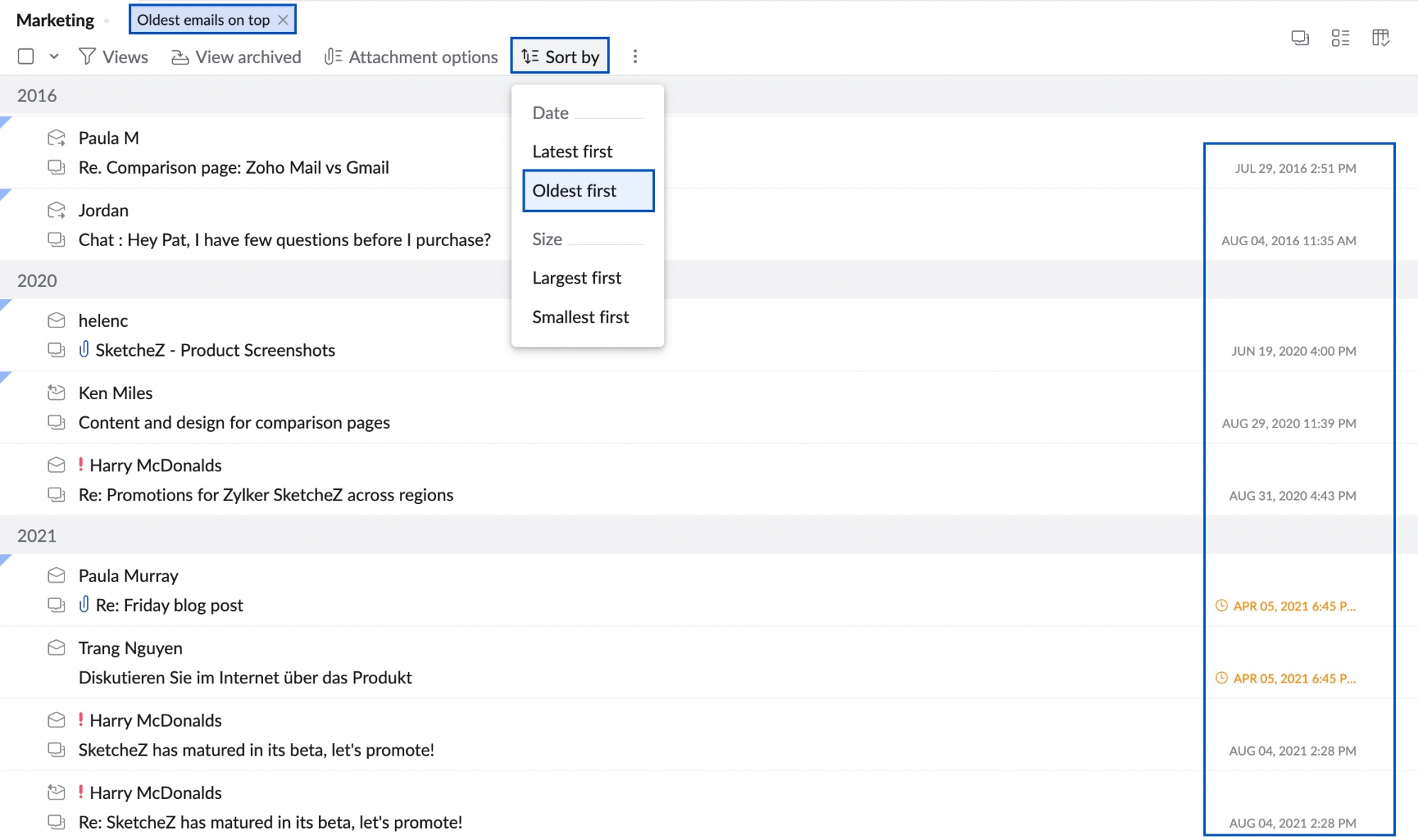Remove Oldest emails on top filter

pyautogui.click(x=283, y=19)
